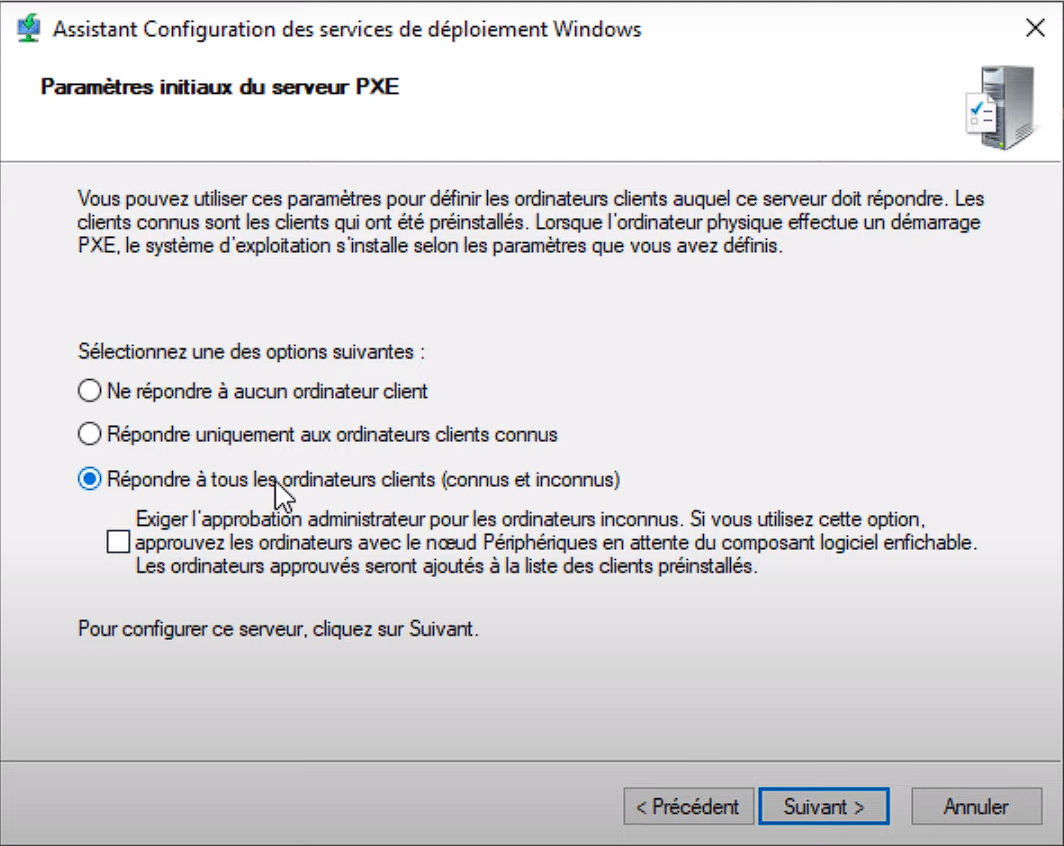Enable the administrator approval checkbox square
This screenshot has width=1064, height=846.
(x=118, y=542)
